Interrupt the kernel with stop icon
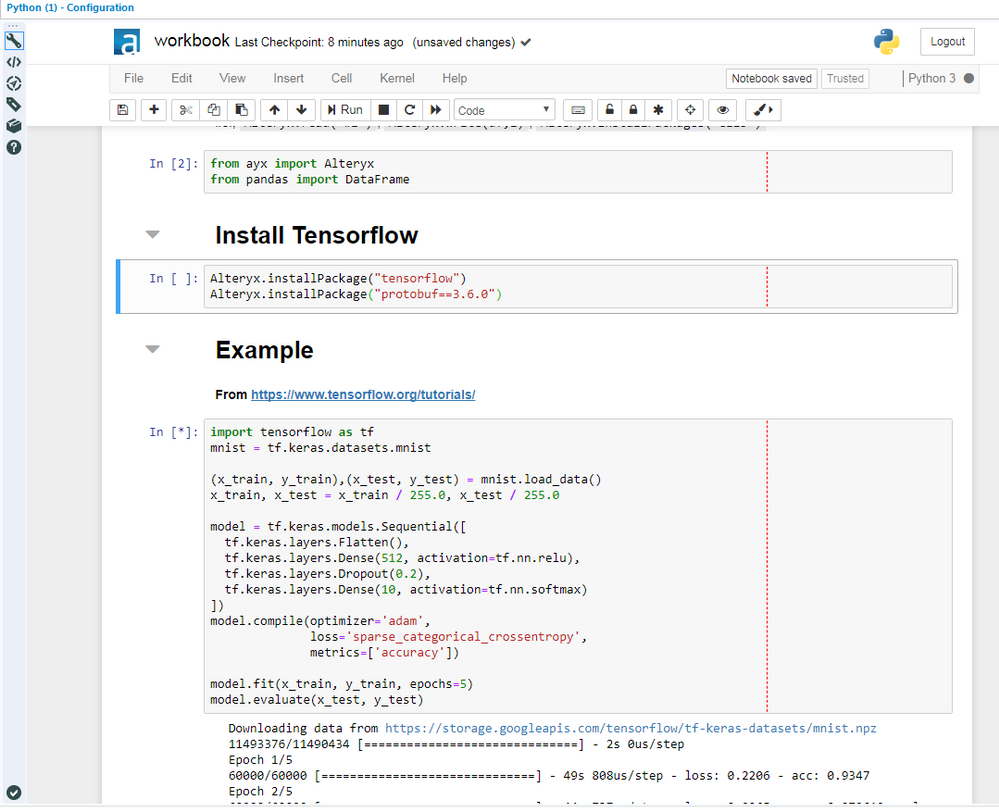Image resolution: width=999 pixels, height=810 pixels. [x=383, y=110]
